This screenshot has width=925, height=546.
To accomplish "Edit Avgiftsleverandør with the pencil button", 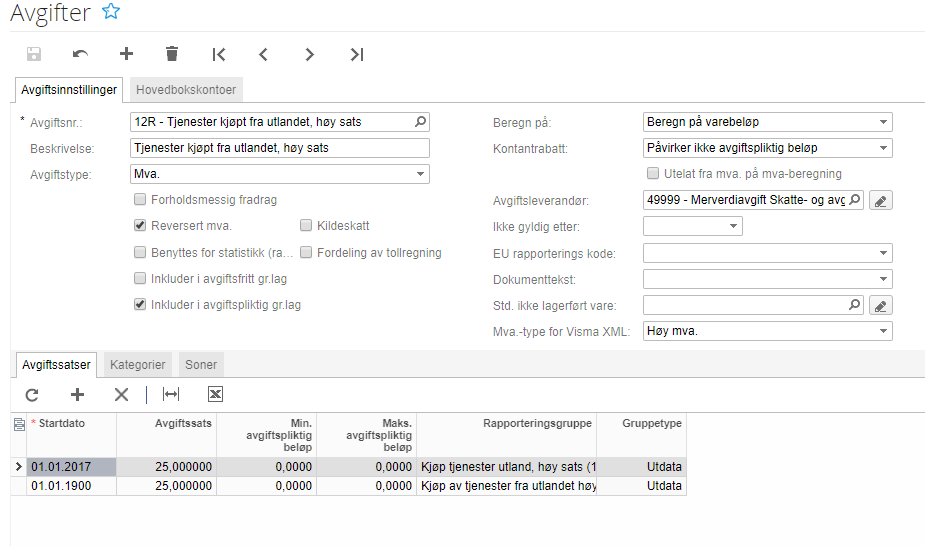I will (880, 200).
